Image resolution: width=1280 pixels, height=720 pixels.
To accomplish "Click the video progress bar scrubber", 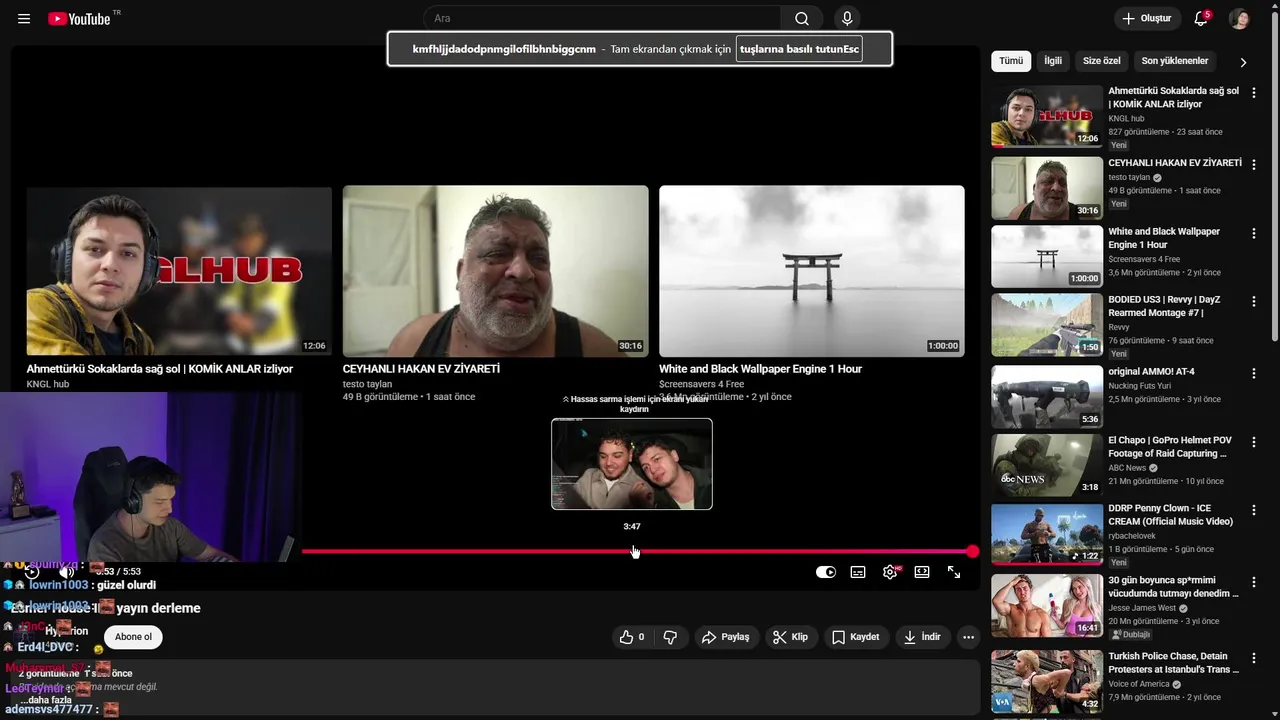I will (973, 551).
